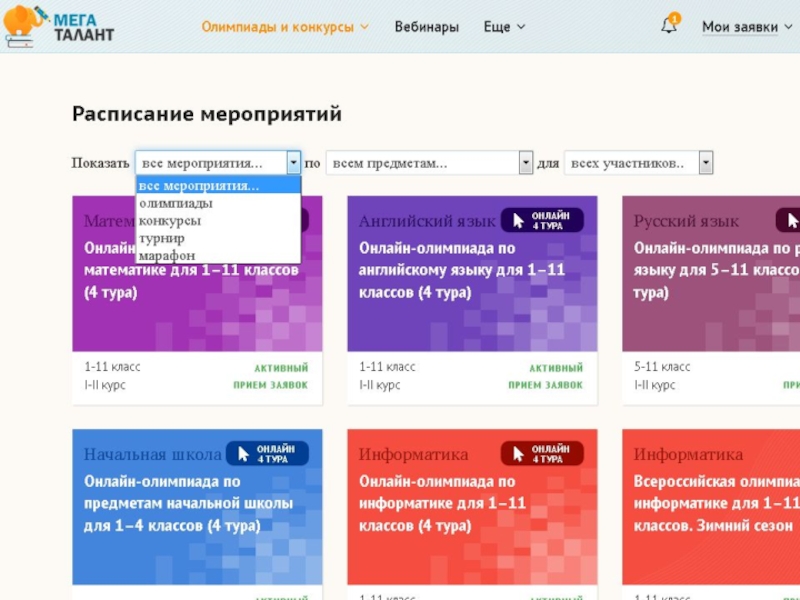Viewport: 800px width, 600px height.
Task: Expand the Олимпиады и конкурсы menu
Action: click(x=285, y=27)
